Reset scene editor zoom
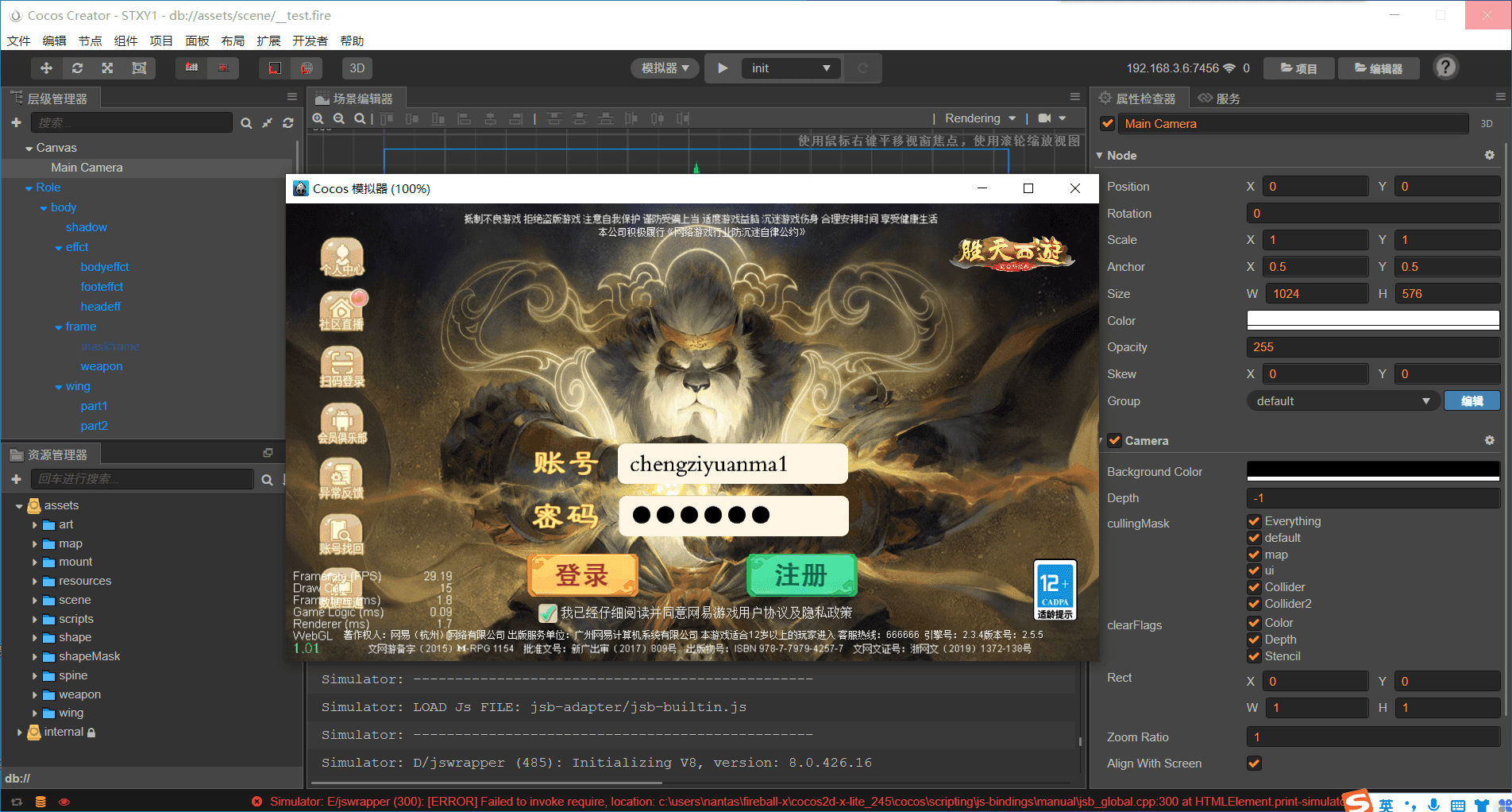This screenshot has height=812, width=1512. click(x=360, y=118)
